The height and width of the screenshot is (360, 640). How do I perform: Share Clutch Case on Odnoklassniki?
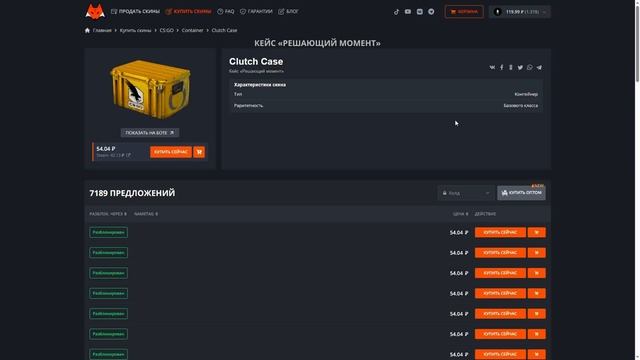[511, 67]
